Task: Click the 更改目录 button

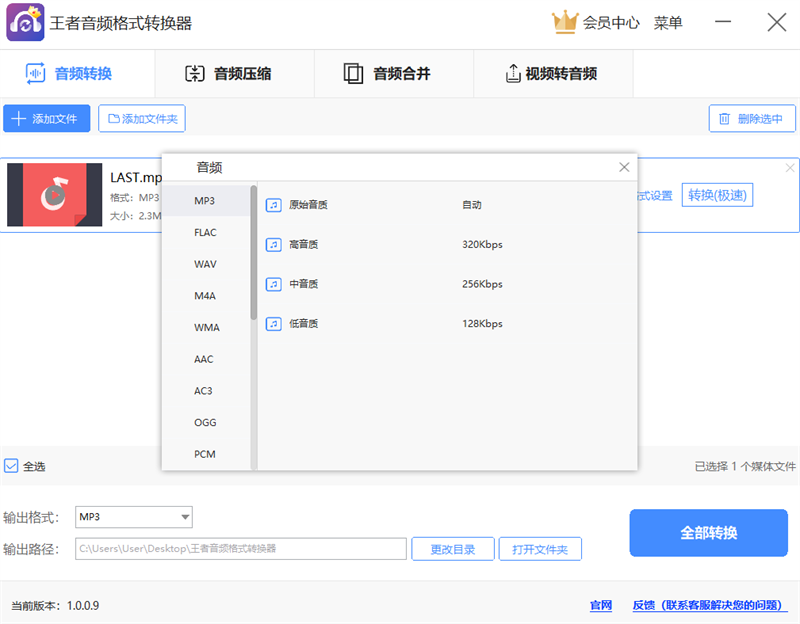Action: 452,549
